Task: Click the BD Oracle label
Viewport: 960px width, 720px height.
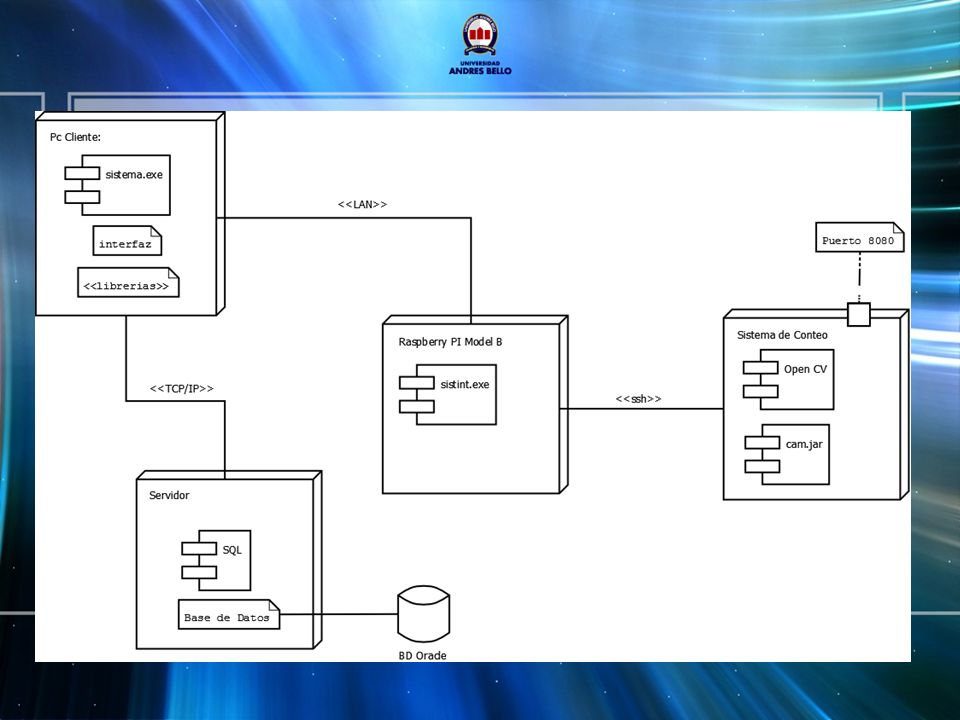Action: point(422,656)
